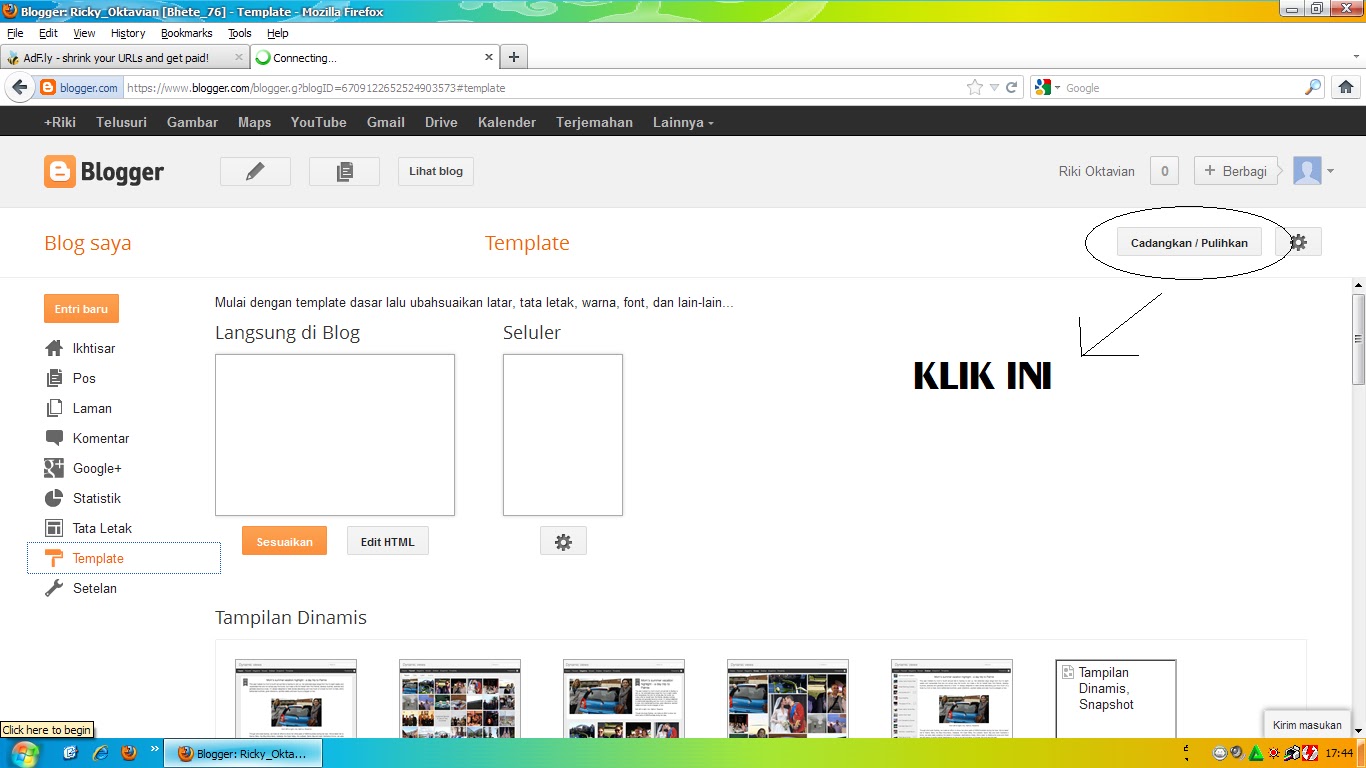Select the Seluler mobile preview thumbnail

pyautogui.click(x=563, y=435)
